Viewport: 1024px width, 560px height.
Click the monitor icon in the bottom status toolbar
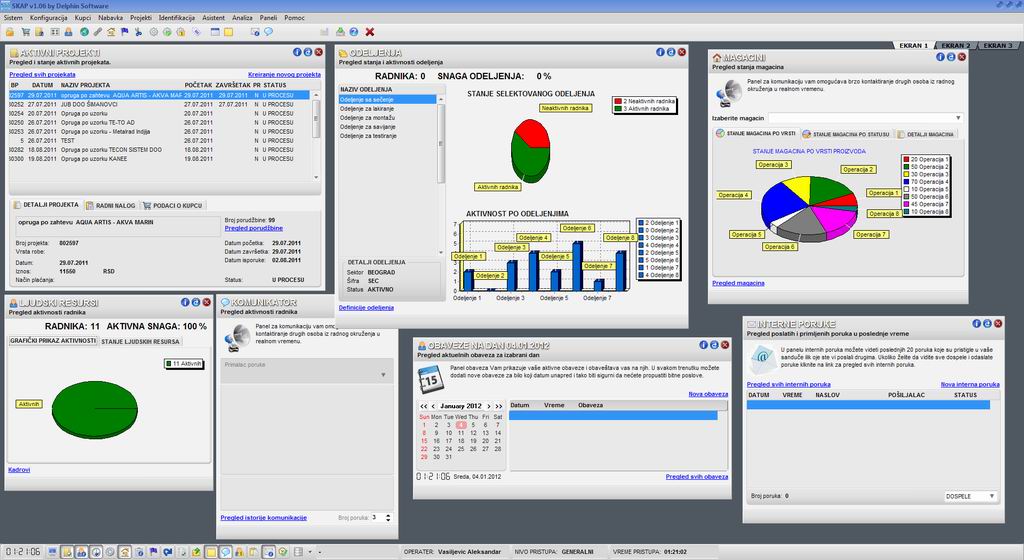(x=52, y=552)
